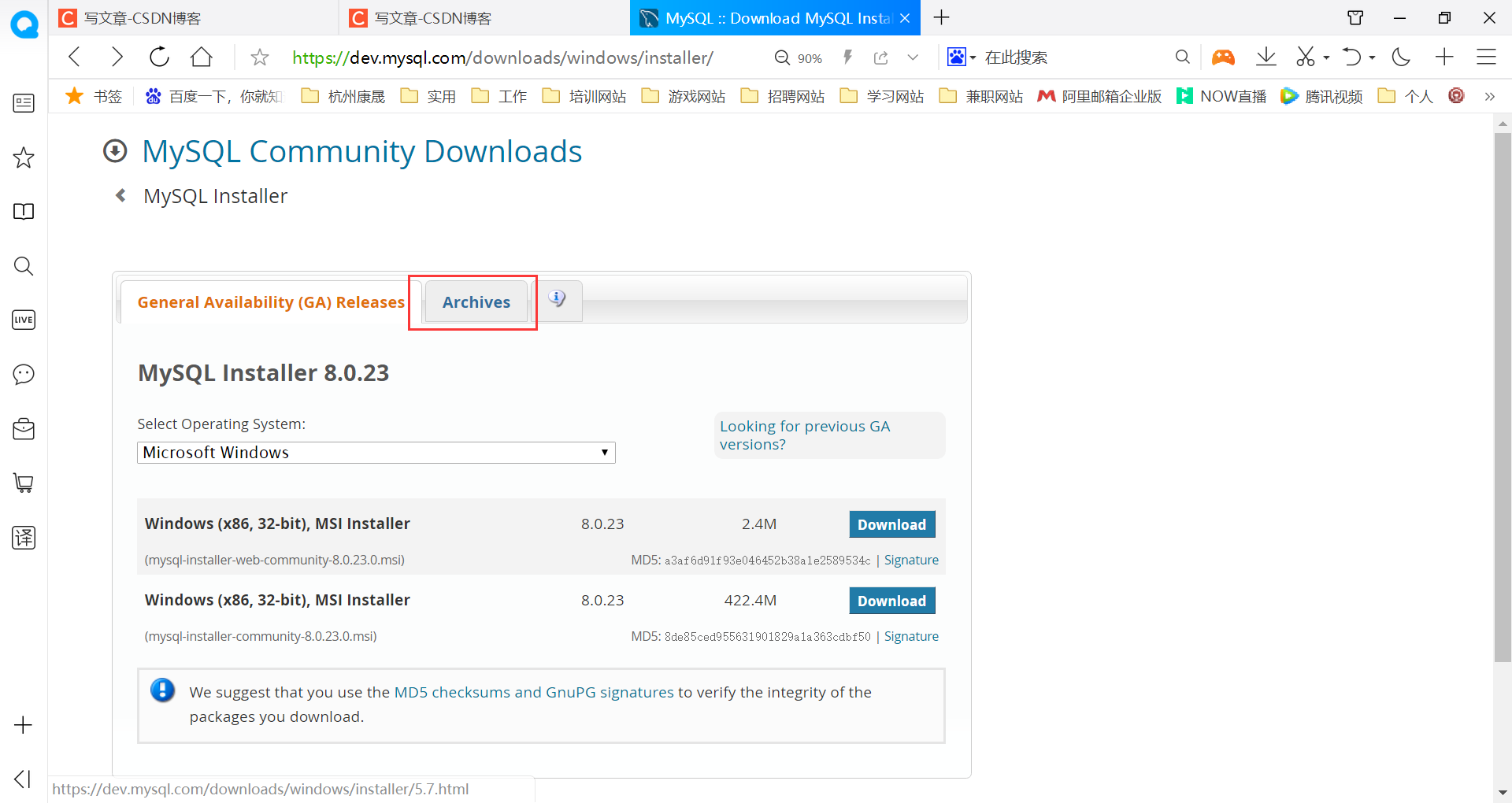The height and width of the screenshot is (803, 1512).
Task: Click the share page icon in address bar
Action: coord(881,57)
